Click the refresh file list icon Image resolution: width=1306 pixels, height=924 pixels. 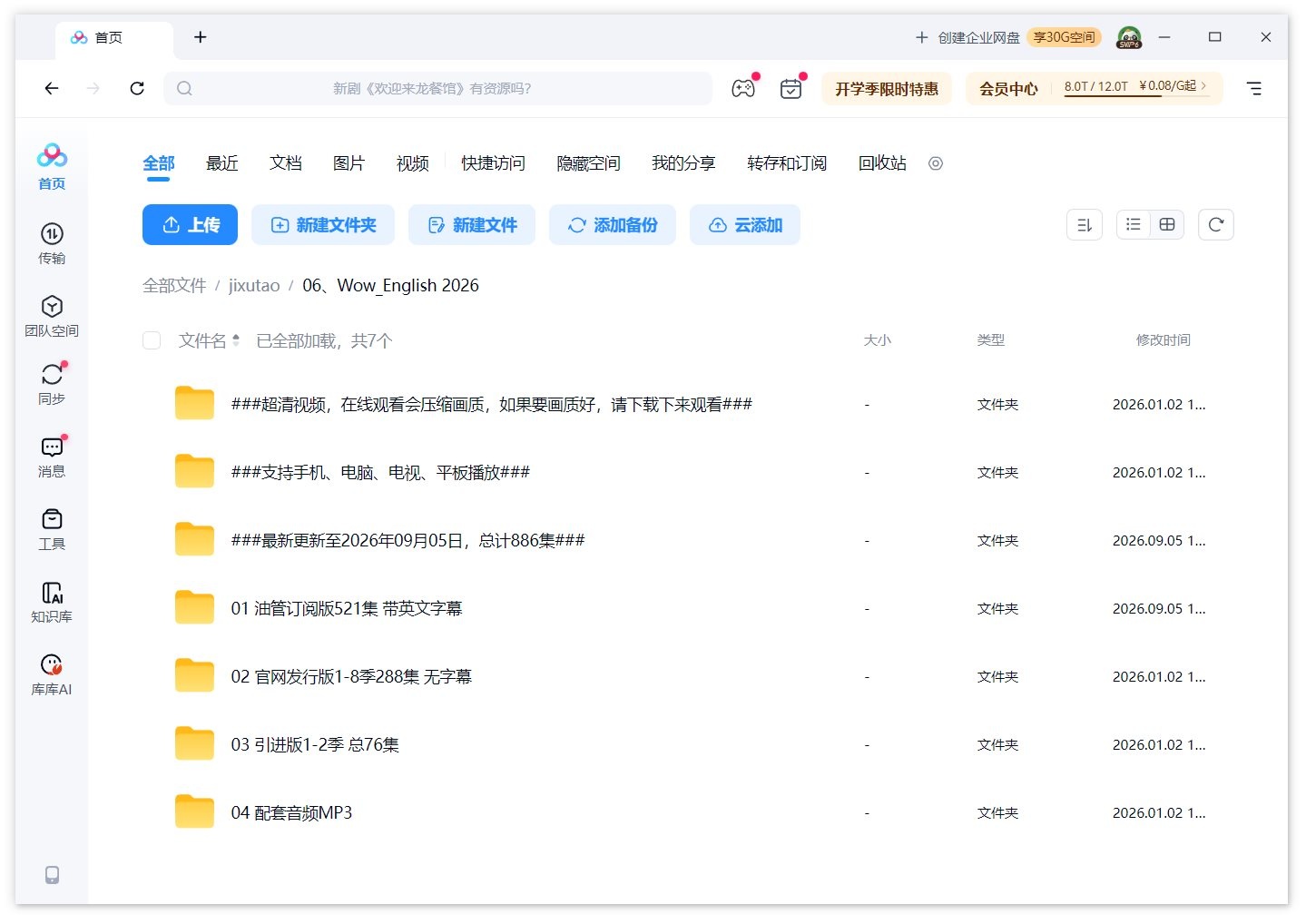(1216, 225)
